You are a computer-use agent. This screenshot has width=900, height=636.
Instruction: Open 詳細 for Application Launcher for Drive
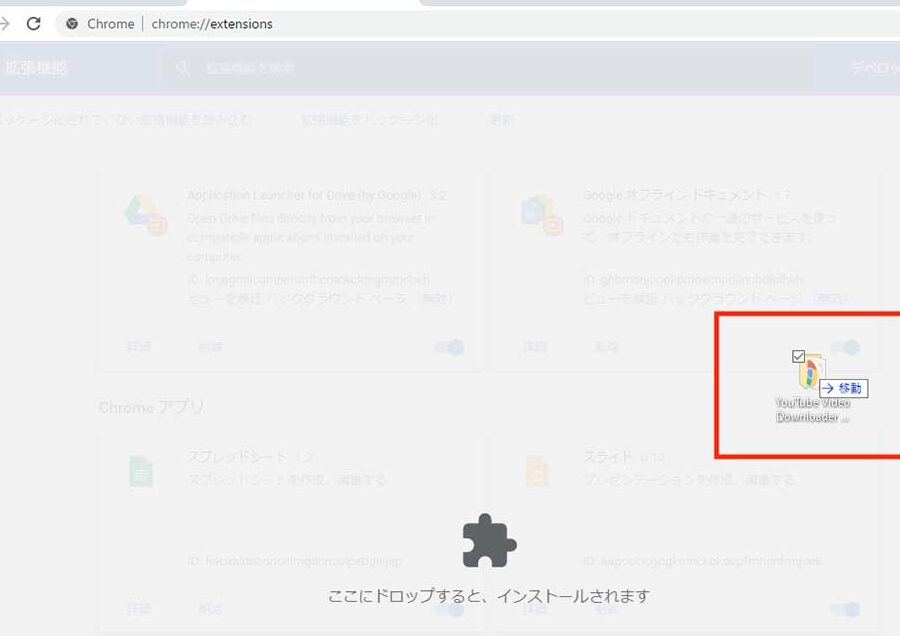[139, 347]
